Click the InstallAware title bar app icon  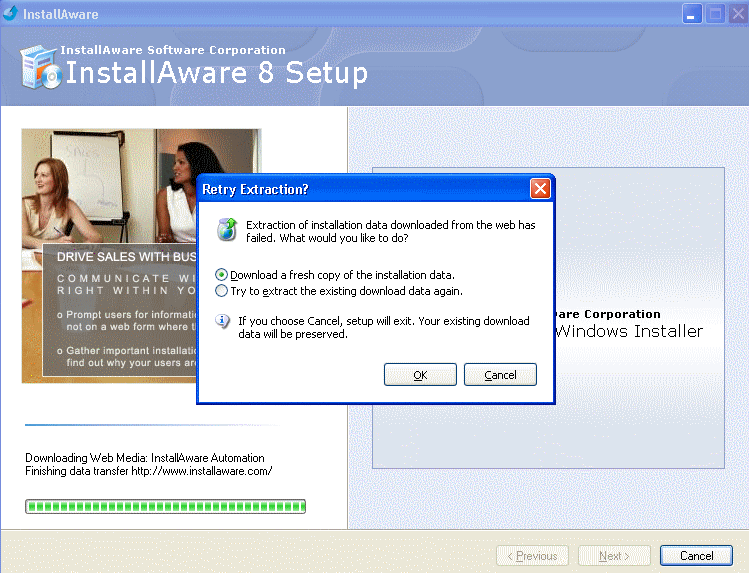click(x=10, y=13)
